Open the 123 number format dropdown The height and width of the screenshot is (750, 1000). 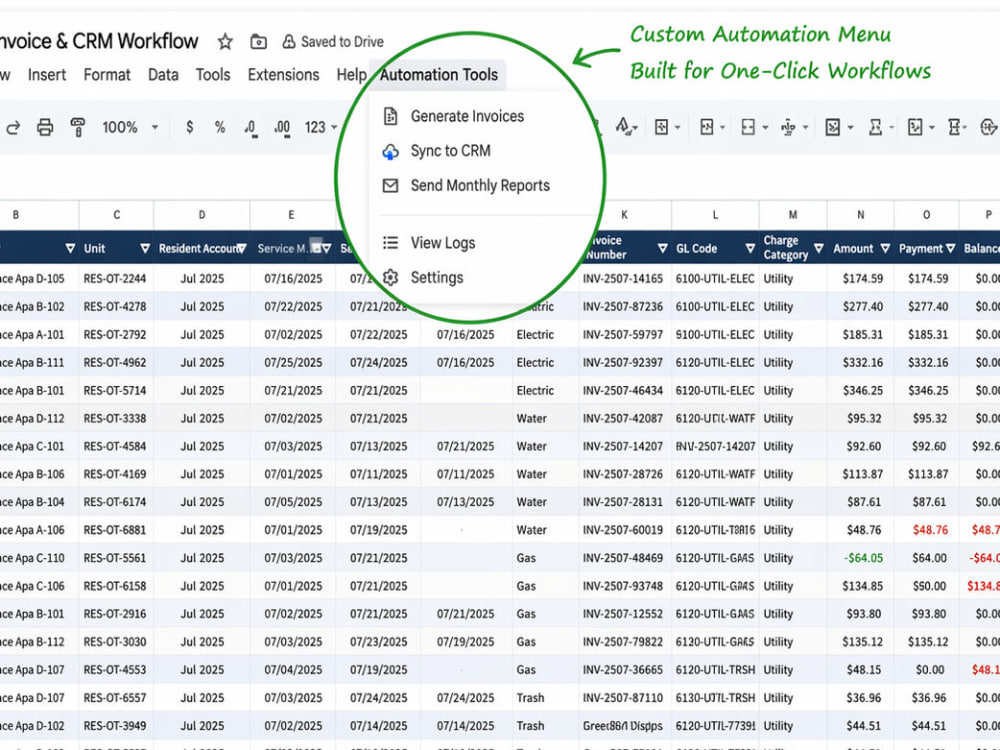[321, 128]
